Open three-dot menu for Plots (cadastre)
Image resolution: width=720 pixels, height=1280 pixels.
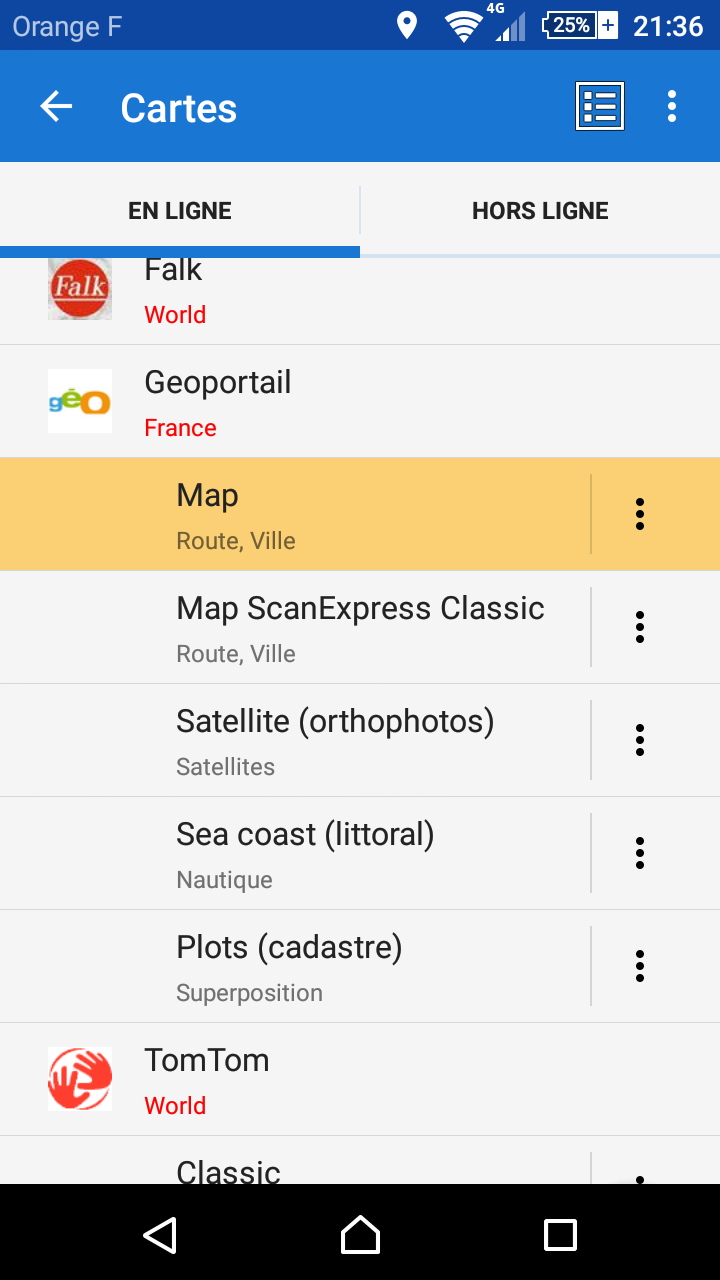coord(640,966)
